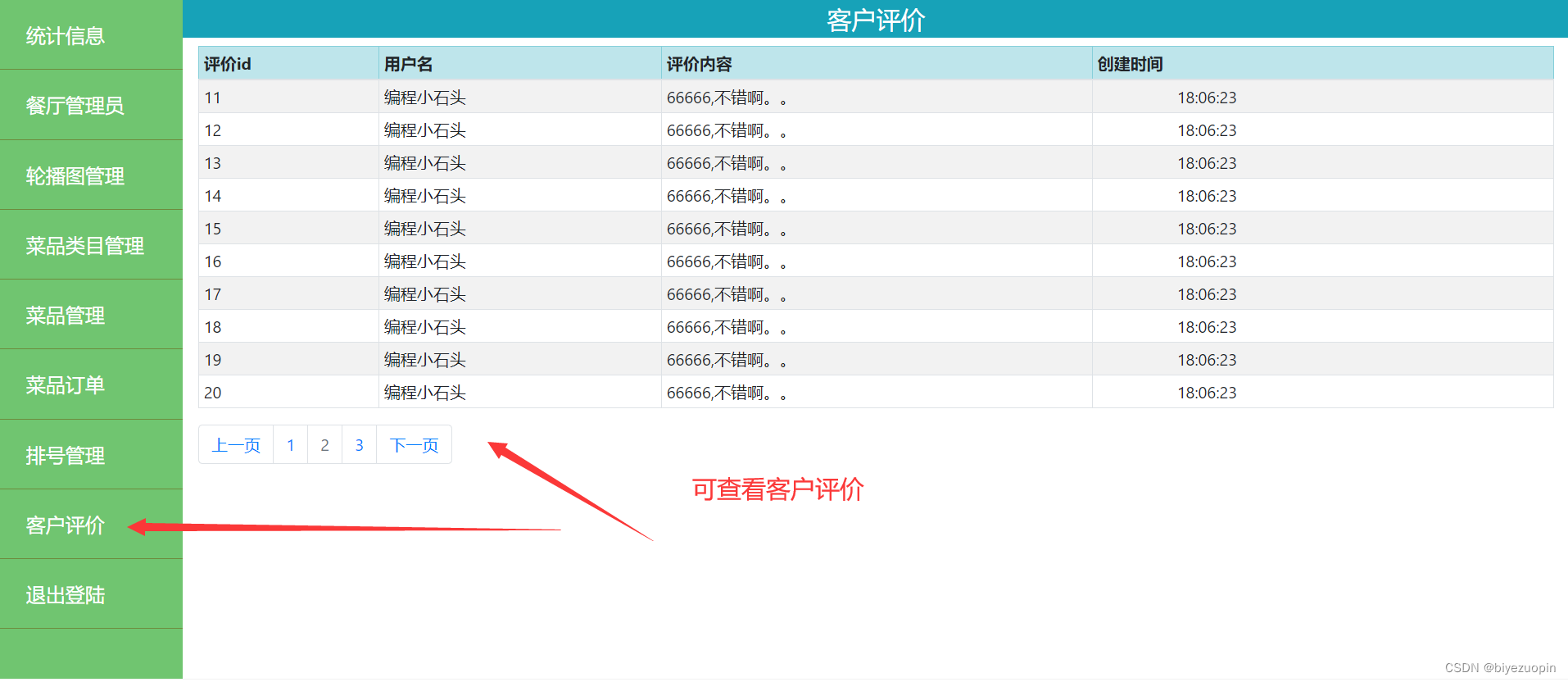Click the 创建时间 column header
Viewport: 1568px width, 682px height.
pyautogui.click(x=1323, y=64)
